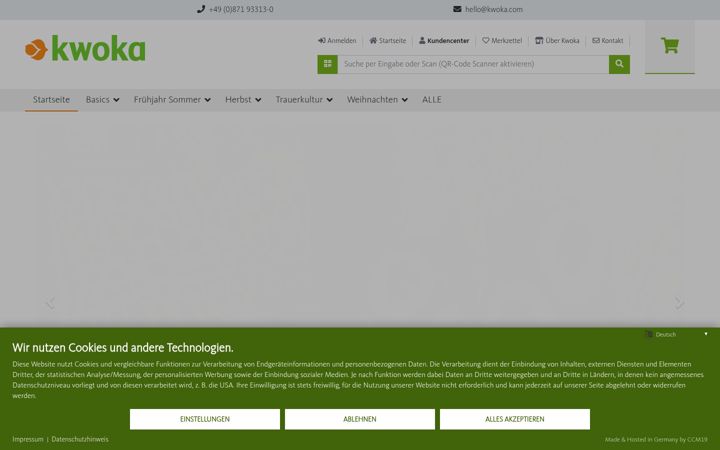Open Kundencenter
Image resolution: width=720 pixels, height=450 pixels.
(444, 41)
